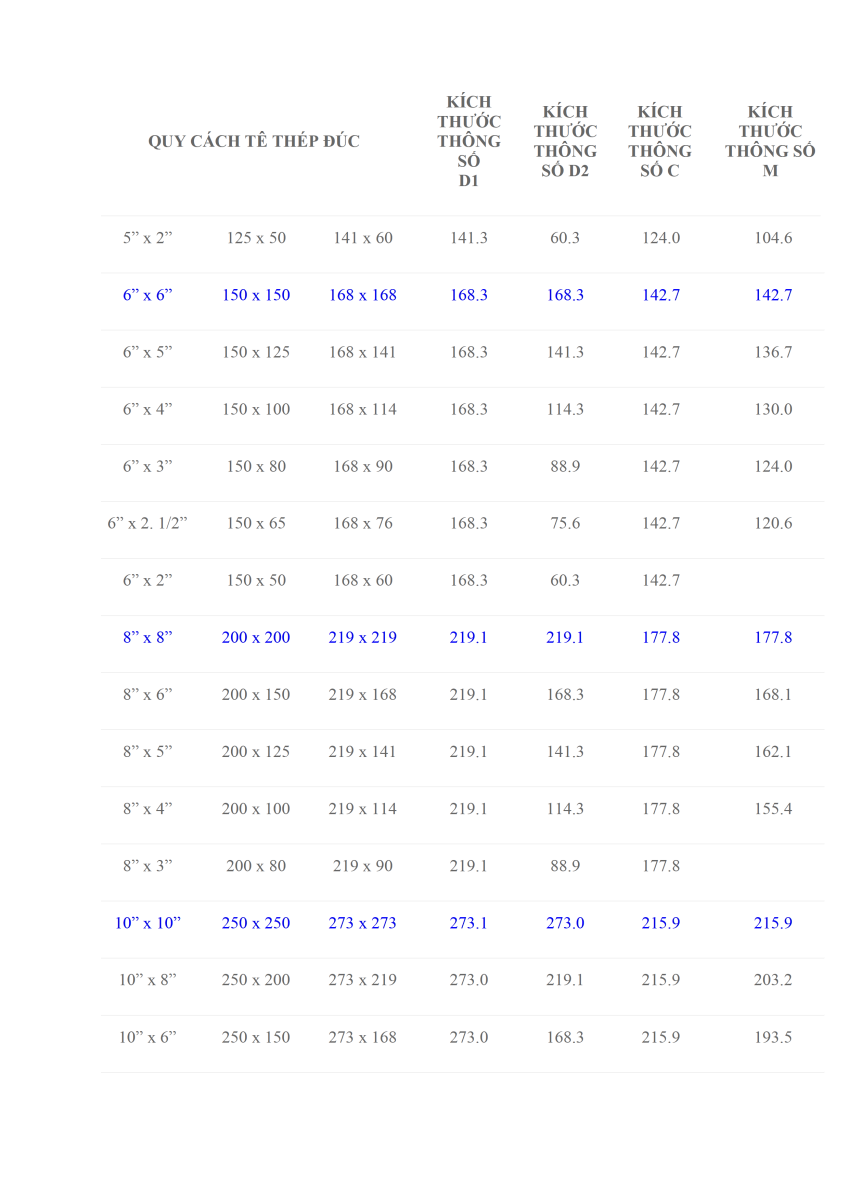Select the blue 250 x 250 link
Screen dimensions: 849x1200
pyautogui.click(x=256, y=923)
